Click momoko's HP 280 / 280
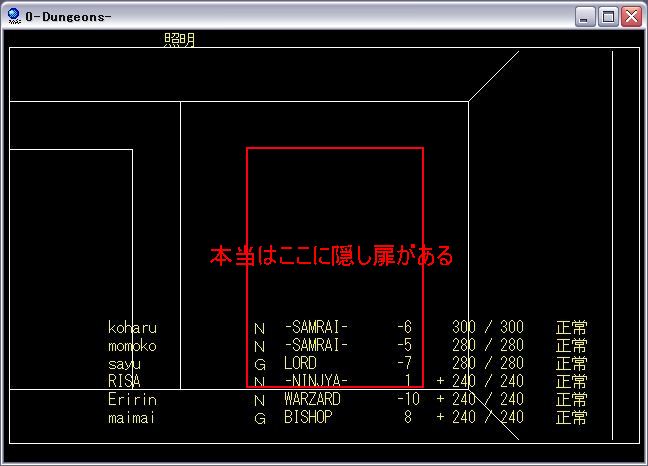The width and height of the screenshot is (648, 466). coord(488,345)
